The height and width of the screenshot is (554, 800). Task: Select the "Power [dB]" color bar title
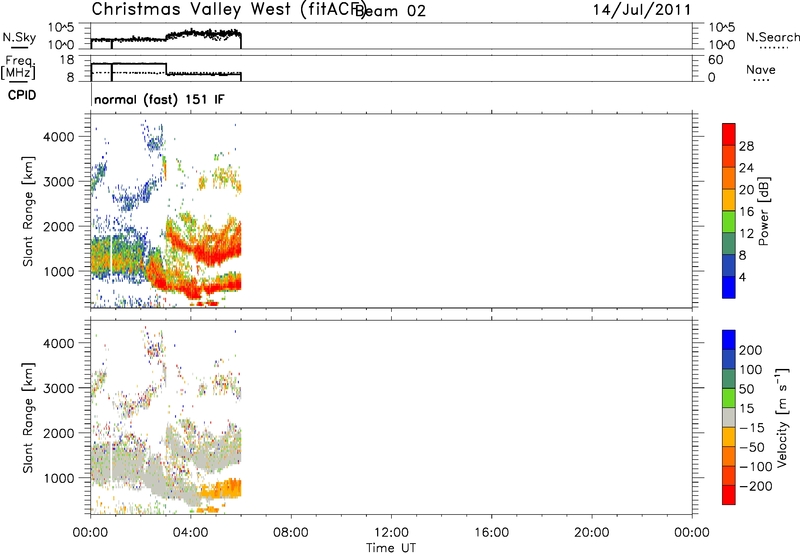(764, 211)
